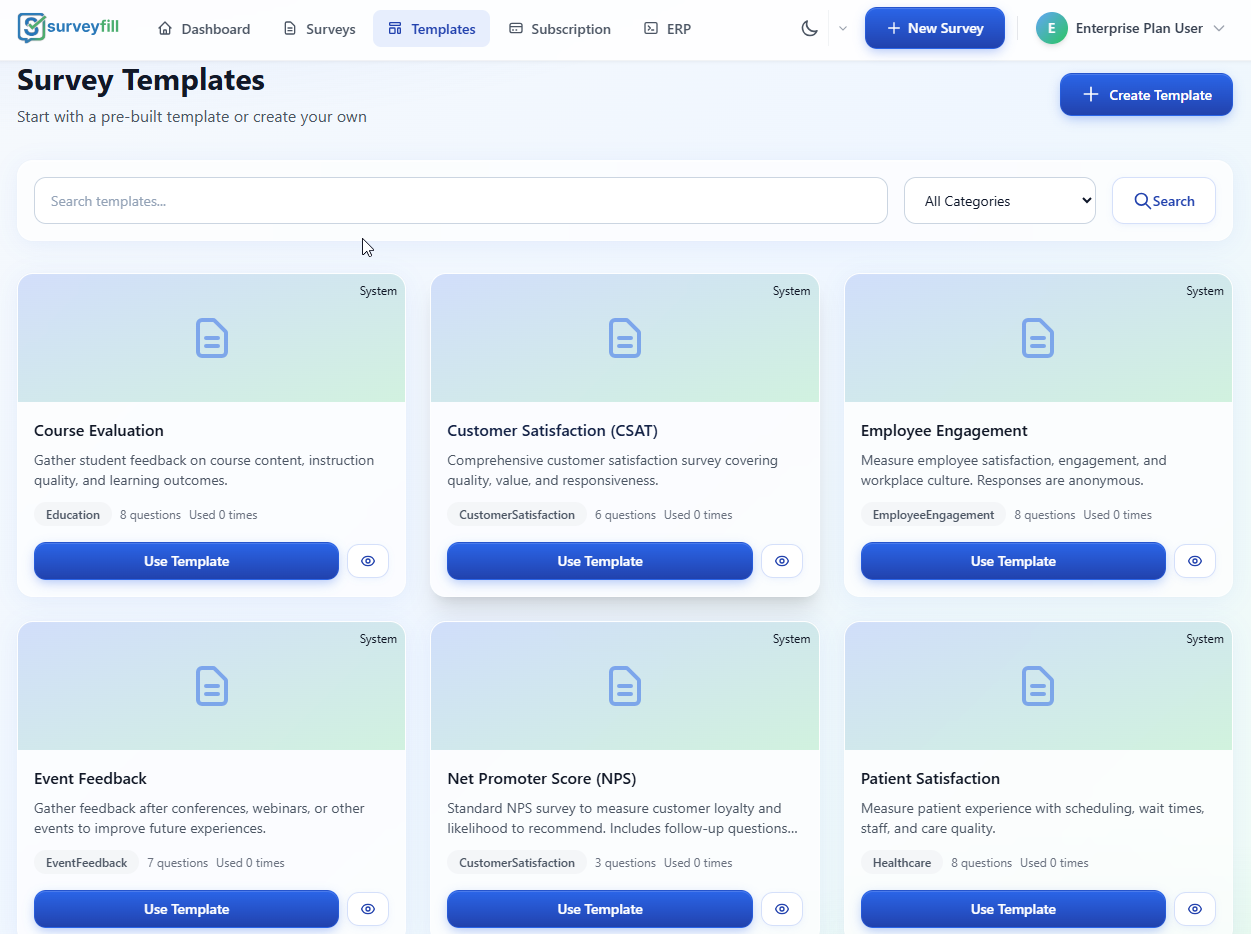
Task: Click the SurveyFill logo icon
Action: point(32,28)
